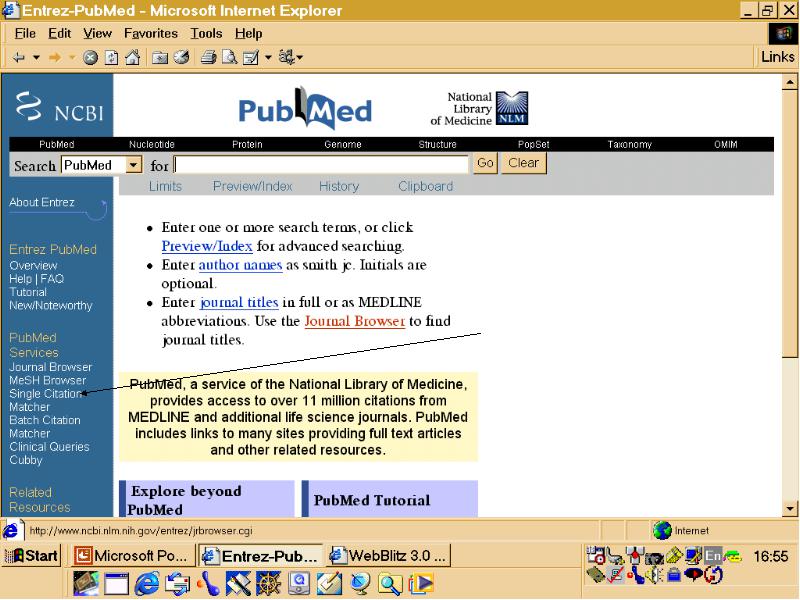Follow the blue 'author names' link
The height and width of the screenshot is (600, 800).
point(240,265)
